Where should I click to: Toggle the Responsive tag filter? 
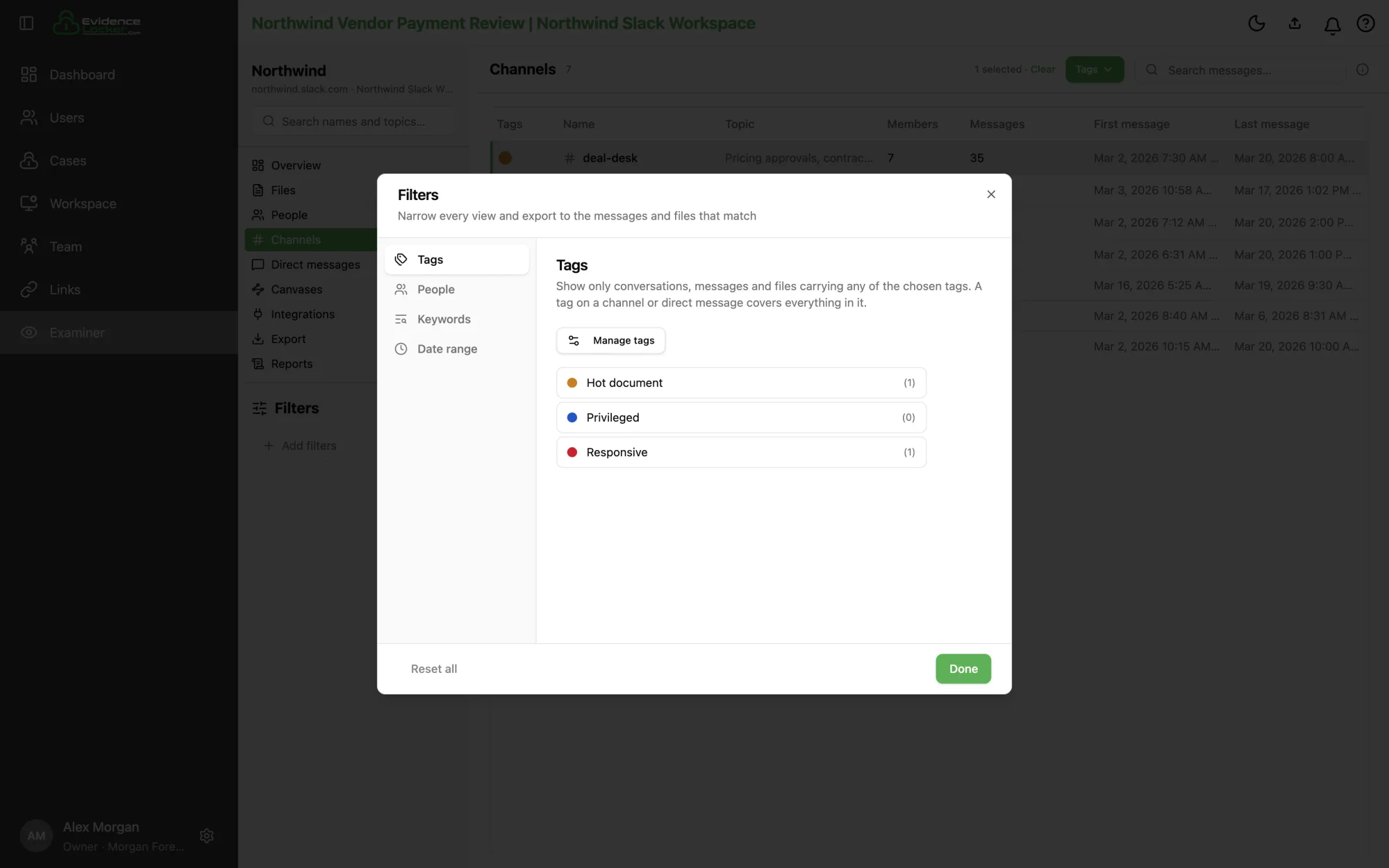(x=741, y=452)
